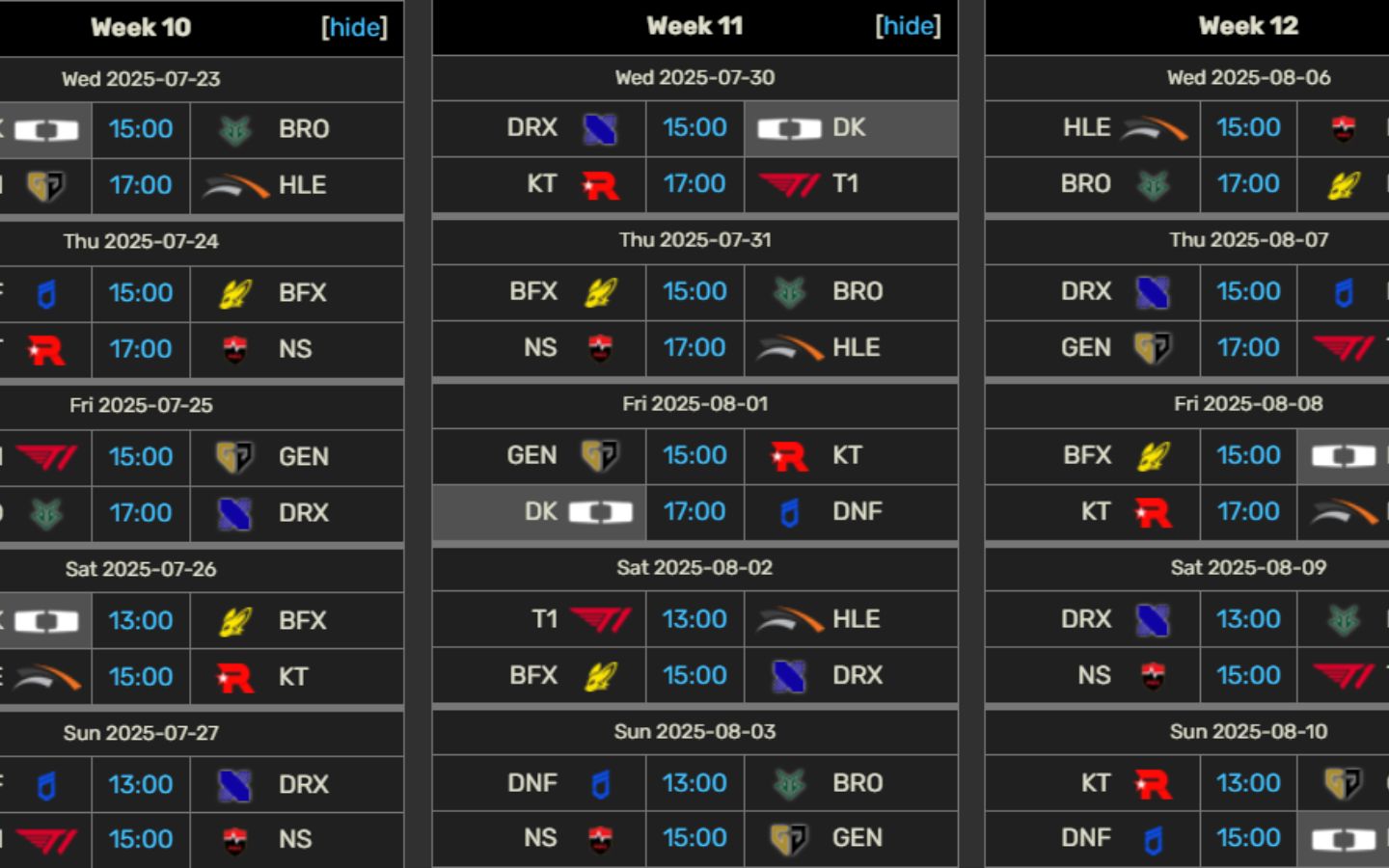Click the DRX logo on Wed 2025-07-30
The width and height of the screenshot is (1389, 868).
(600, 128)
